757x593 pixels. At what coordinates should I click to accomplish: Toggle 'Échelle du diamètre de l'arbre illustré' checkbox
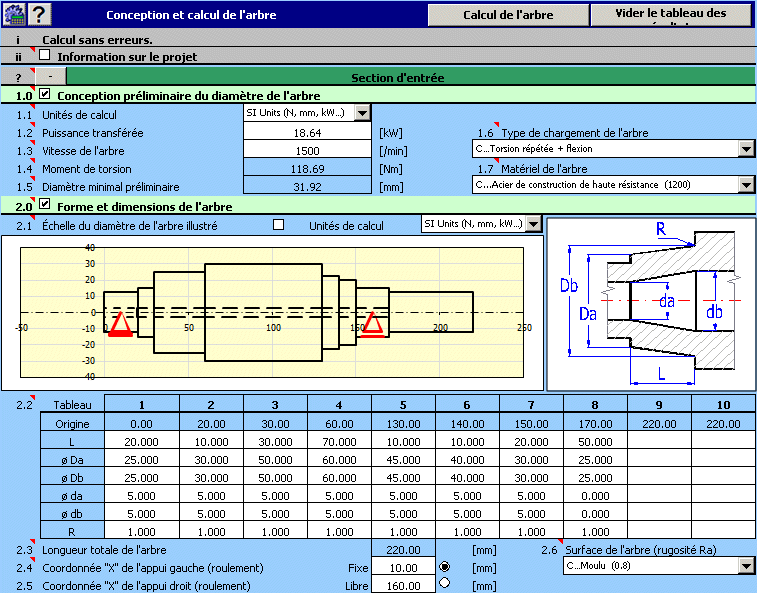tap(278, 225)
